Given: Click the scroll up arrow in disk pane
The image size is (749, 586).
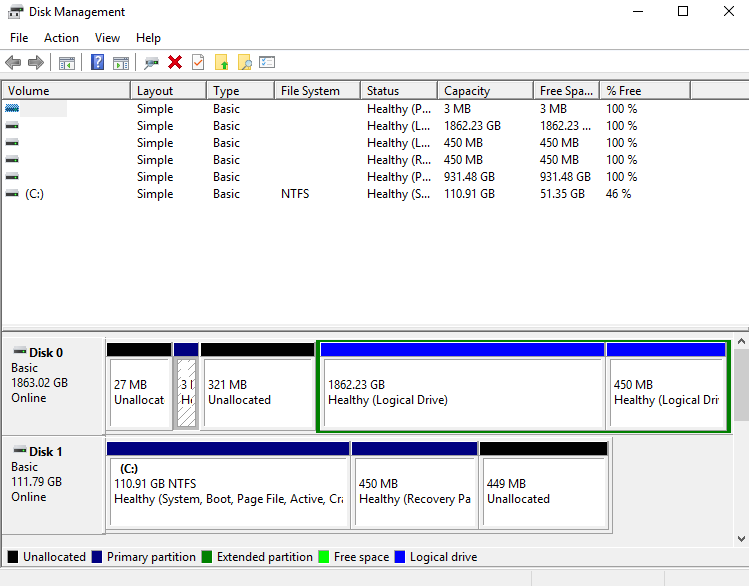Looking at the screenshot, I should [x=741, y=341].
